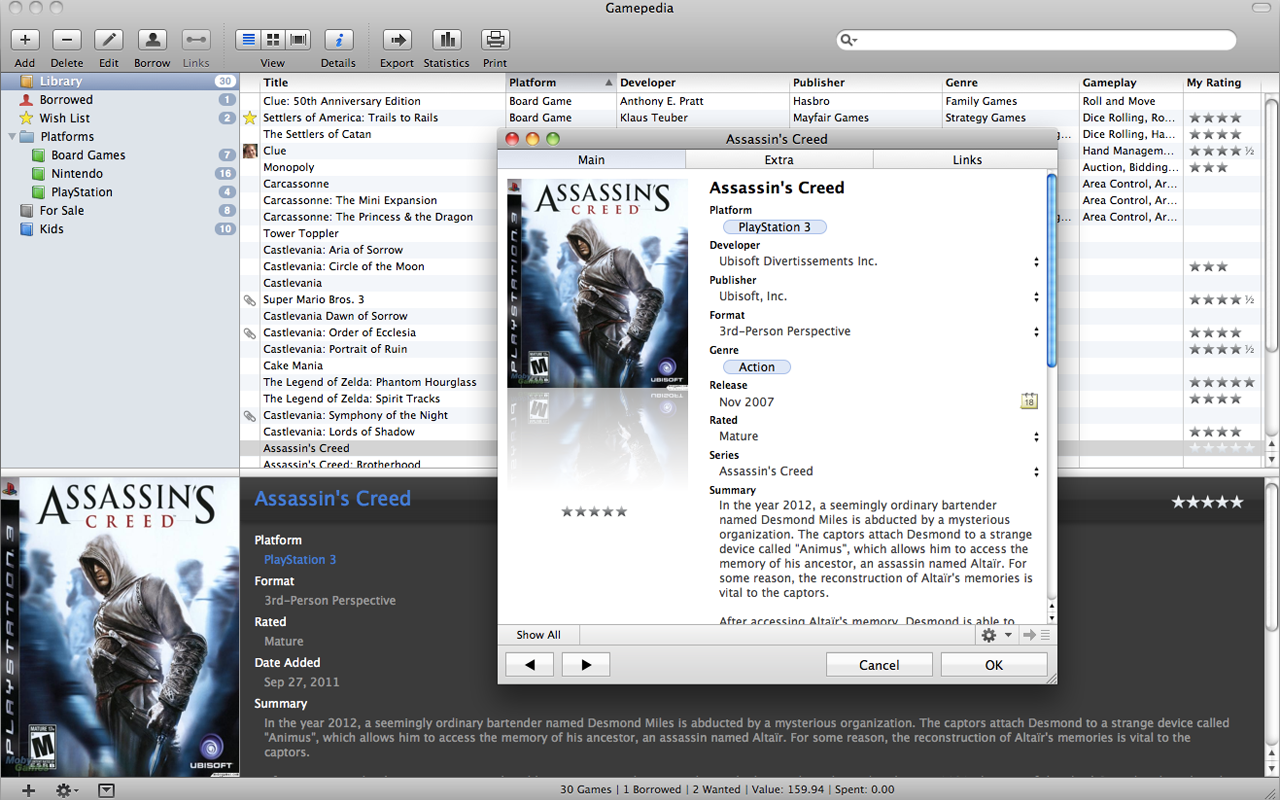Go to the next game entry
This screenshot has height=800, width=1280.
pyautogui.click(x=586, y=665)
